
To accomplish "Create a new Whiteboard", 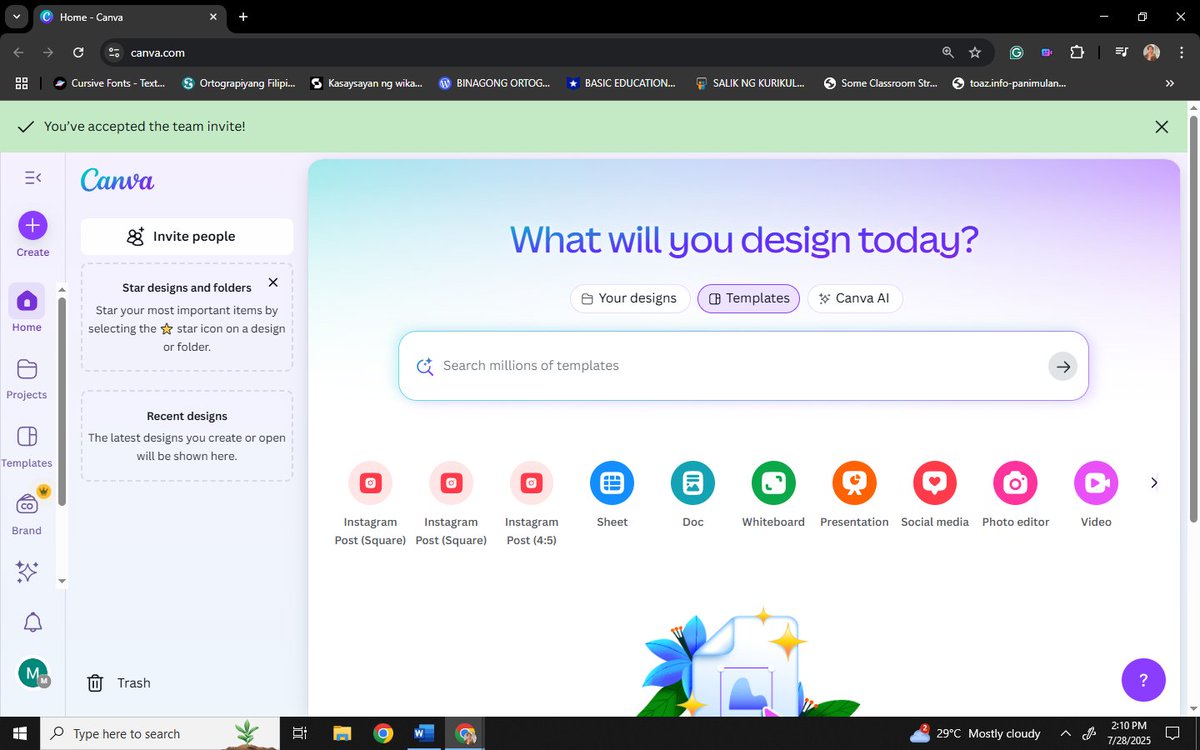I will pos(773,483).
